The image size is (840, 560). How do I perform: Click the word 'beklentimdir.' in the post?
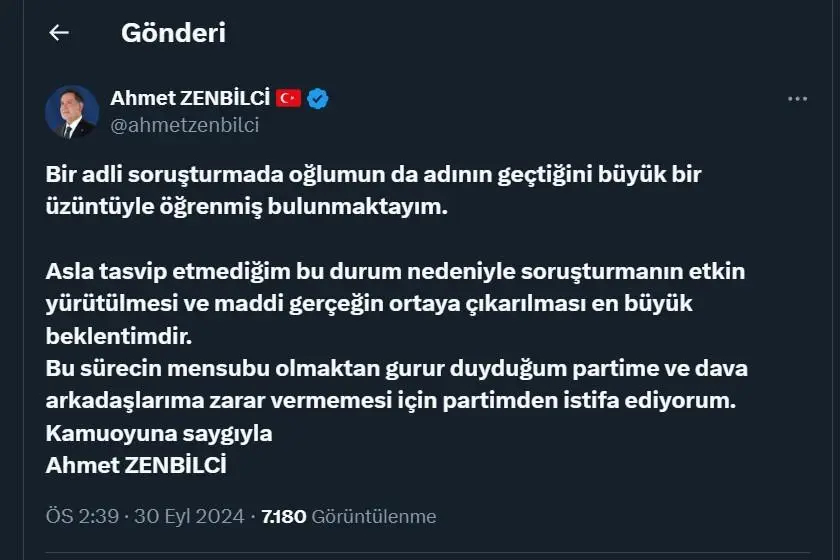click(x=104, y=334)
